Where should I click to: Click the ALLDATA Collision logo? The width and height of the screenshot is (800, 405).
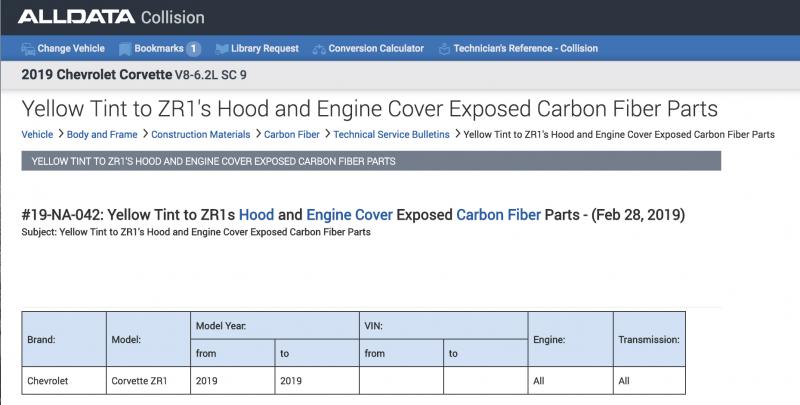pos(111,17)
